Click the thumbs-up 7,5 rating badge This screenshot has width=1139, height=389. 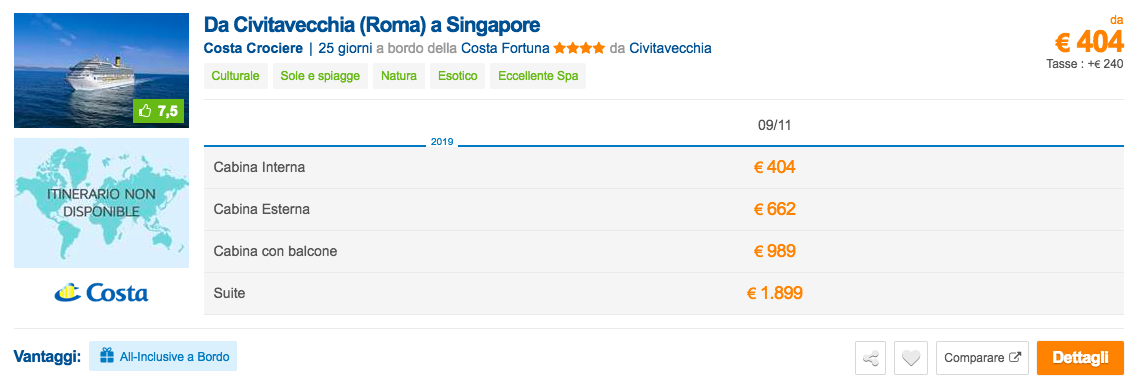(159, 111)
